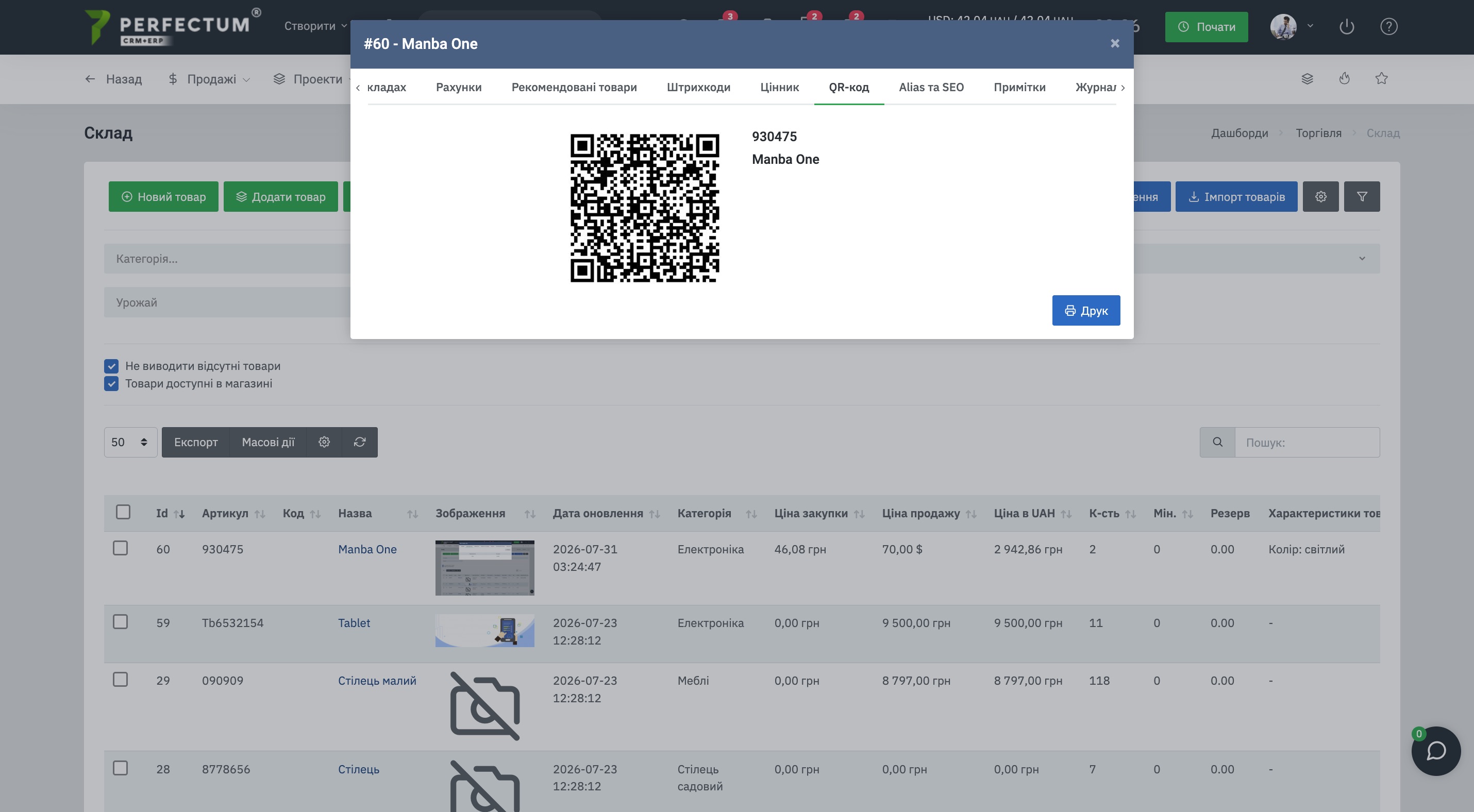Open the Manba One product thumbnail image
This screenshot has width=1474, height=812.
484,568
